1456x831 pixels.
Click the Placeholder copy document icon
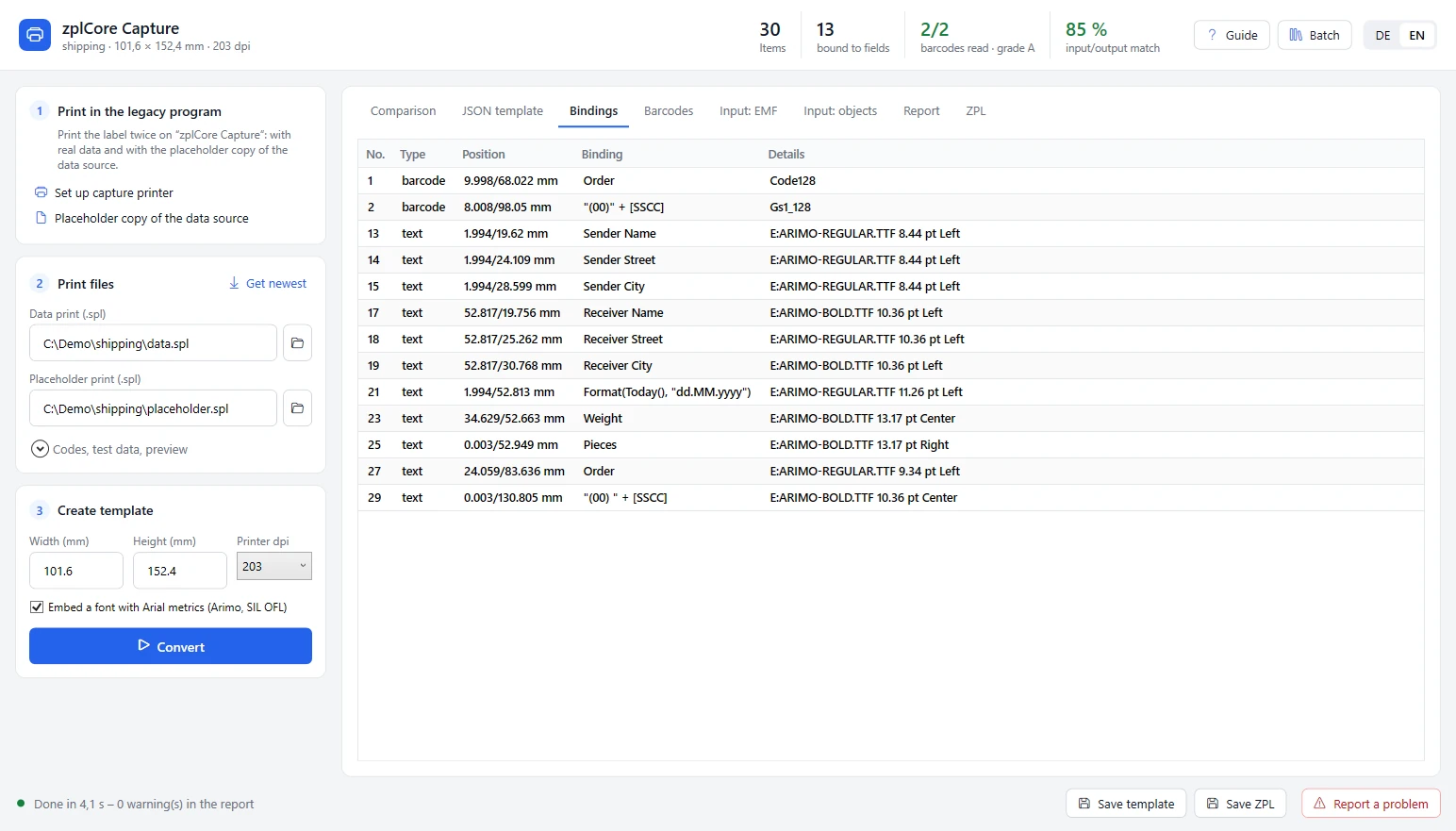(x=41, y=218)
